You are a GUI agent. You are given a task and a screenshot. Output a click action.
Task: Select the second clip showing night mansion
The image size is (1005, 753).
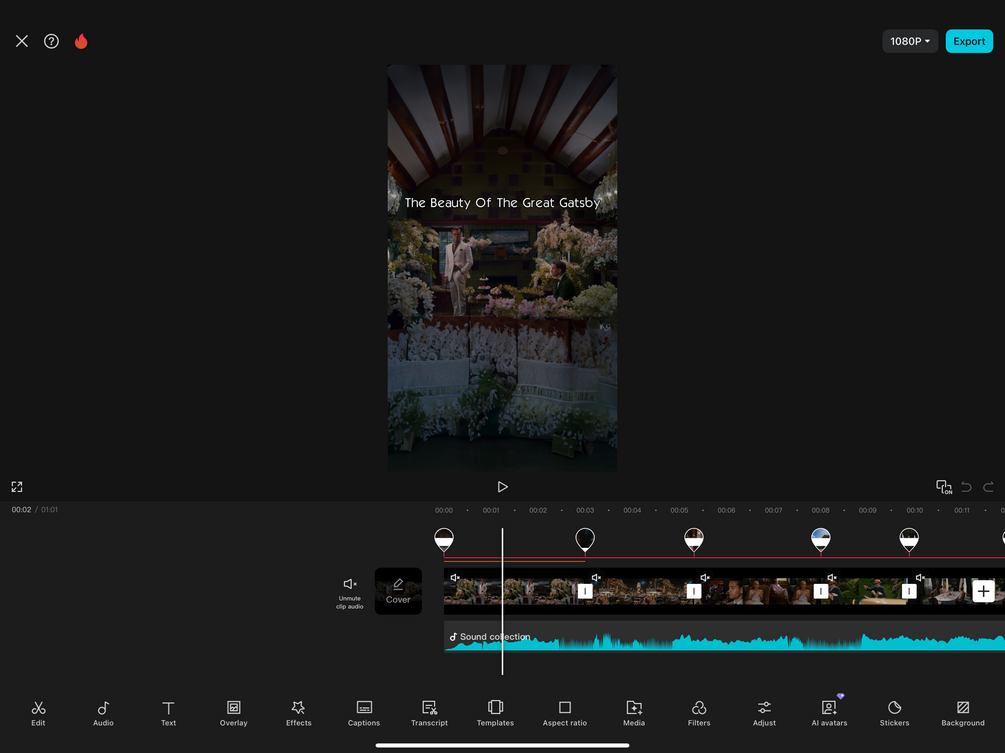pyautogui.click(x=640, y=591)
